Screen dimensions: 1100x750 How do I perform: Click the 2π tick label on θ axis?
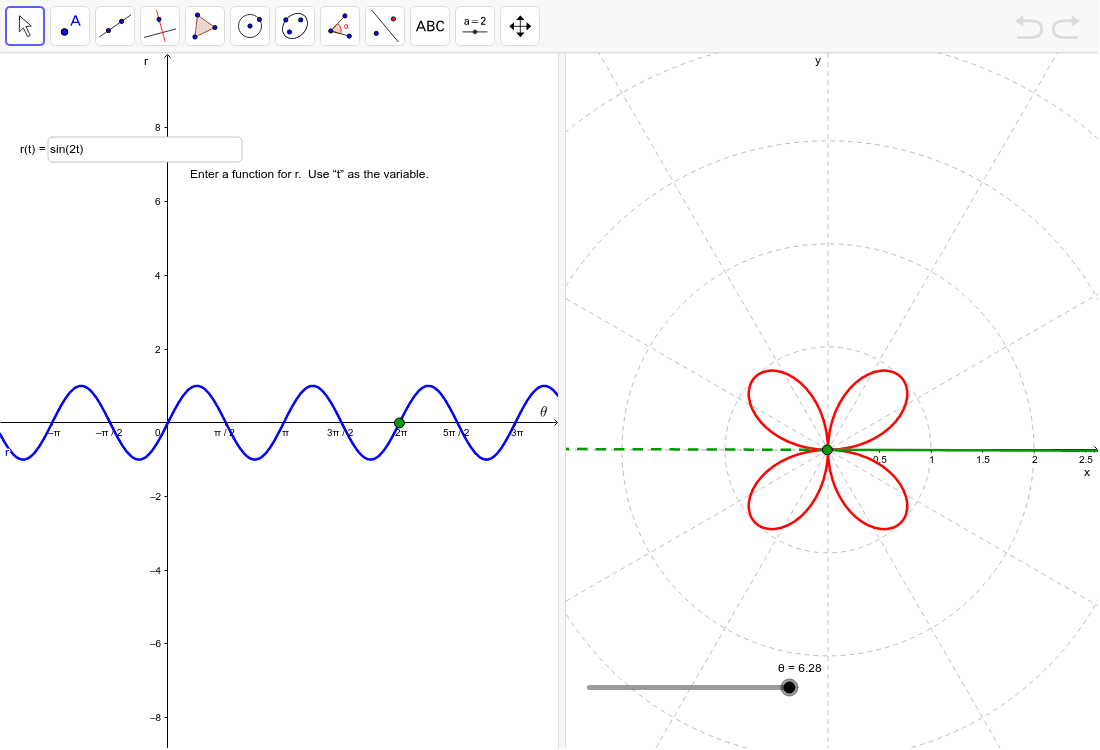coord(401,433)
